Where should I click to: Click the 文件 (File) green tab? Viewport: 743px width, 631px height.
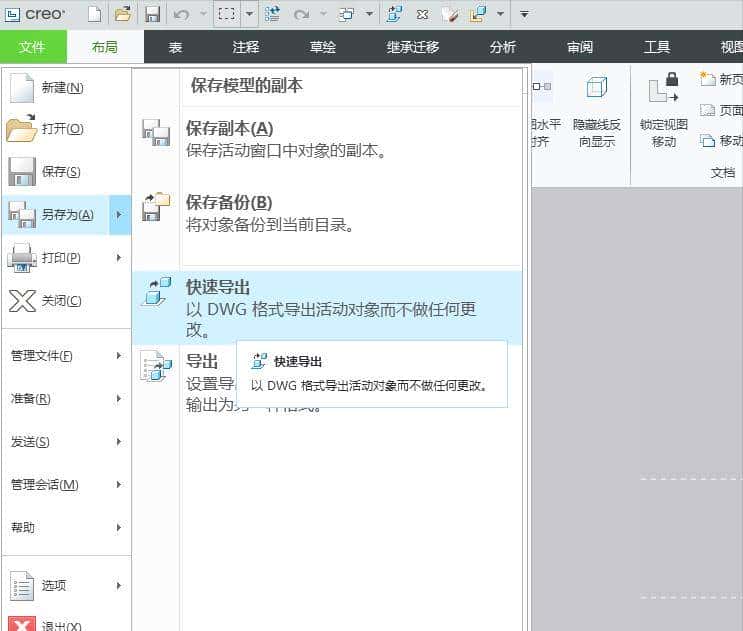[x=33, y=46]
